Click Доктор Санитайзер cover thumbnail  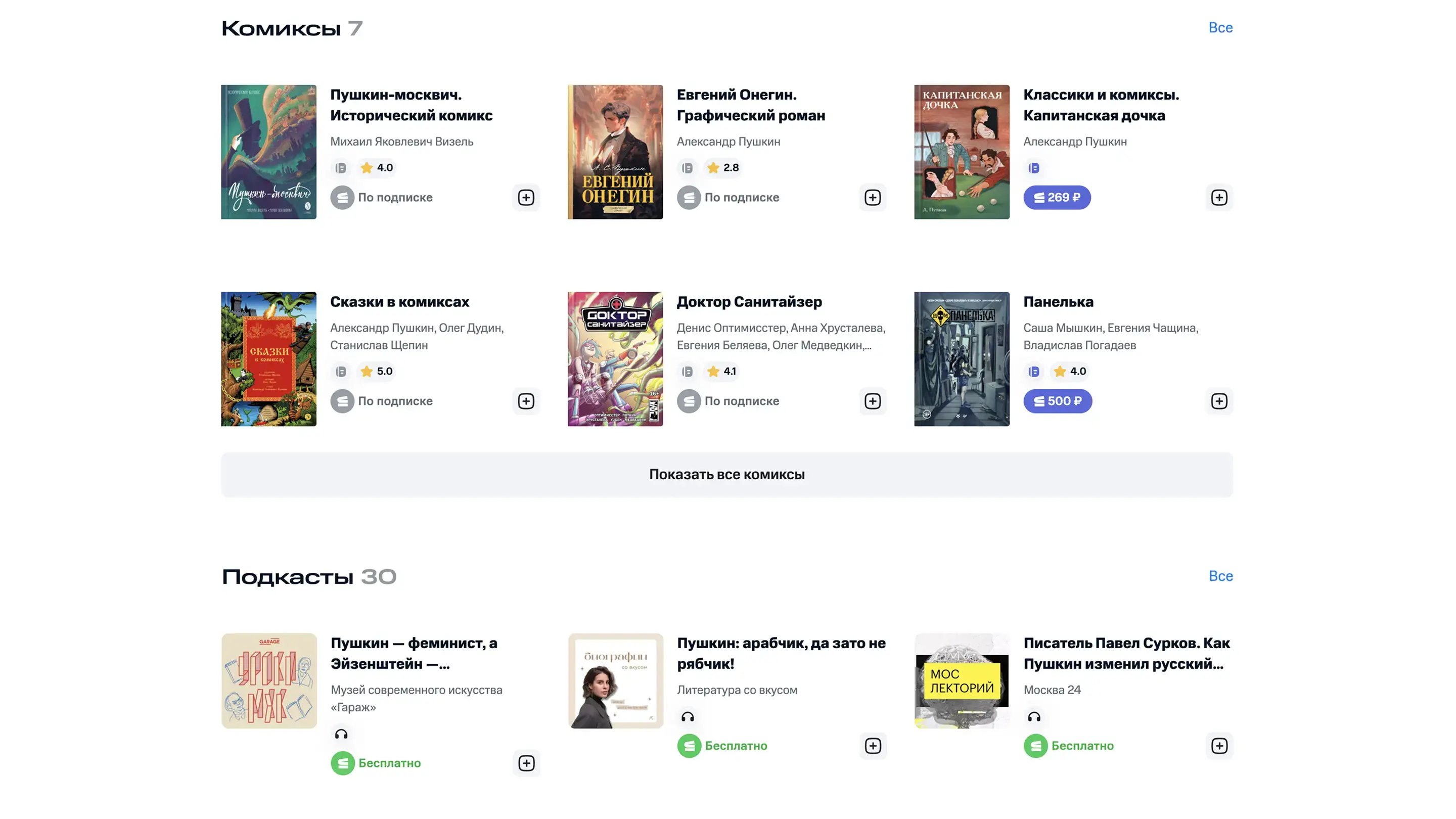click(x=615, y=359)
